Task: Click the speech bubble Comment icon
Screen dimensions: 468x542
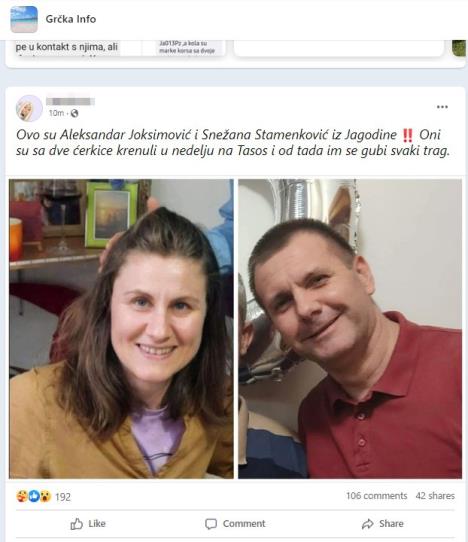Action: tap(211, 524)
